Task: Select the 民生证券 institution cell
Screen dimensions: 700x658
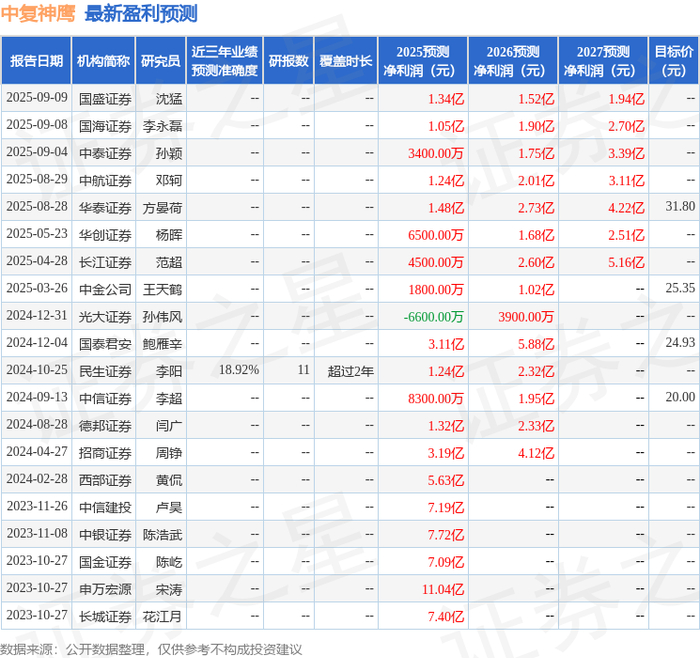Action: click(105, 371)
